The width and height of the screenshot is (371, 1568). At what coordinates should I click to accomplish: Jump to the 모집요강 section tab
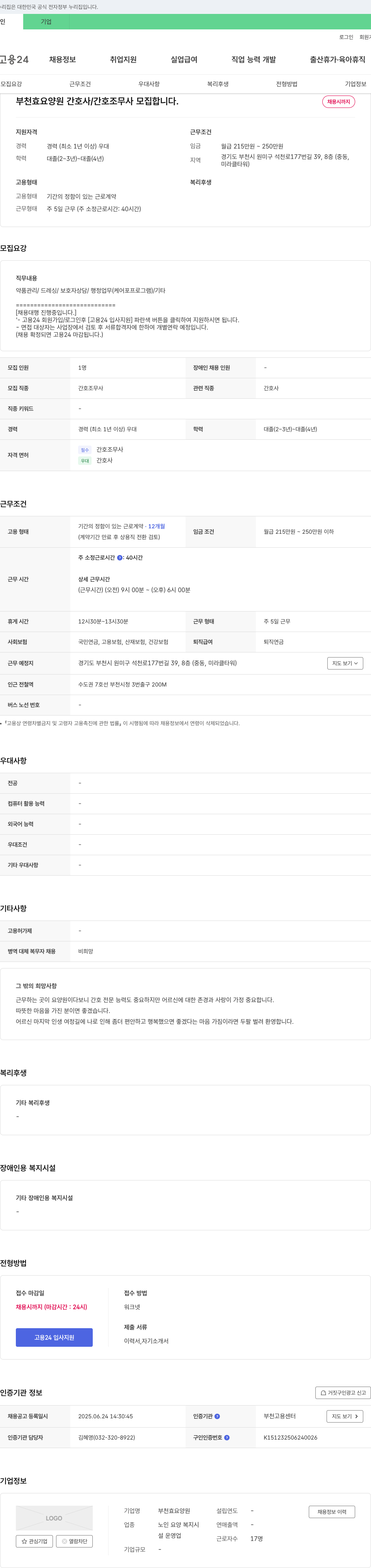[11, 84]
